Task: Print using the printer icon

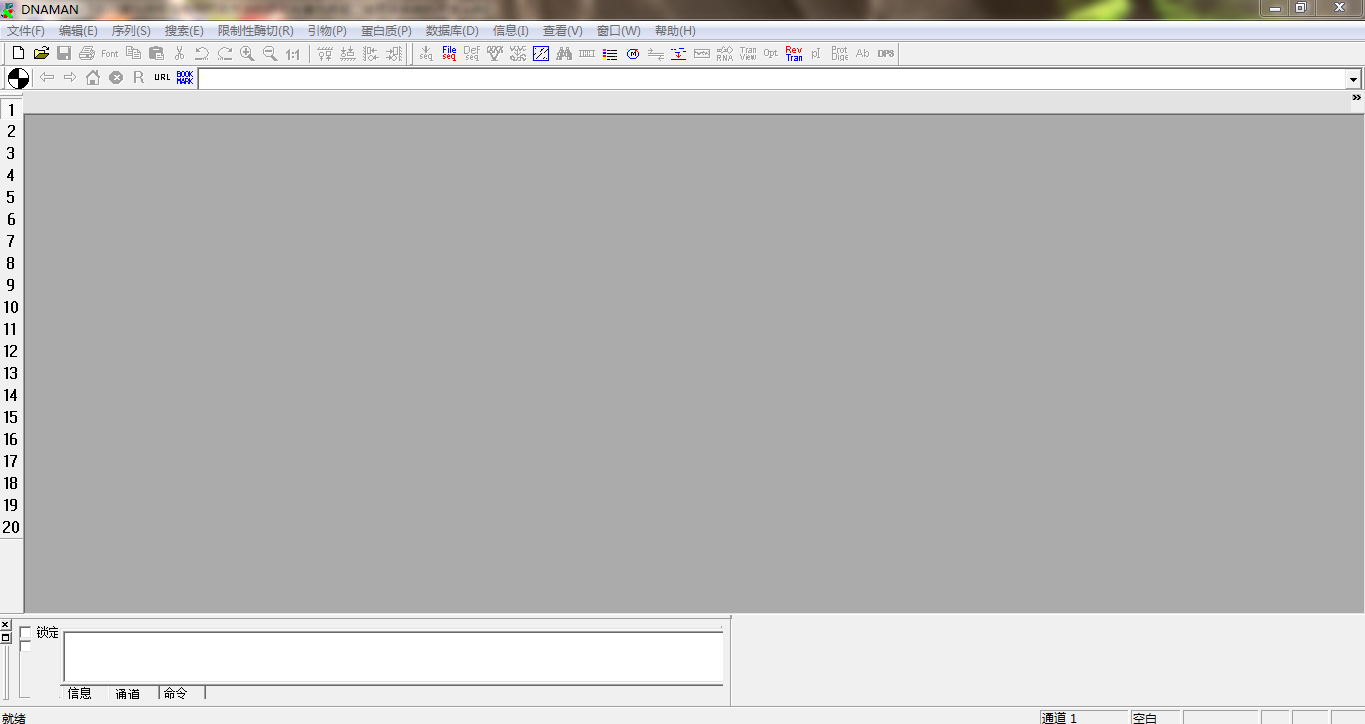Action: (87, 53)
